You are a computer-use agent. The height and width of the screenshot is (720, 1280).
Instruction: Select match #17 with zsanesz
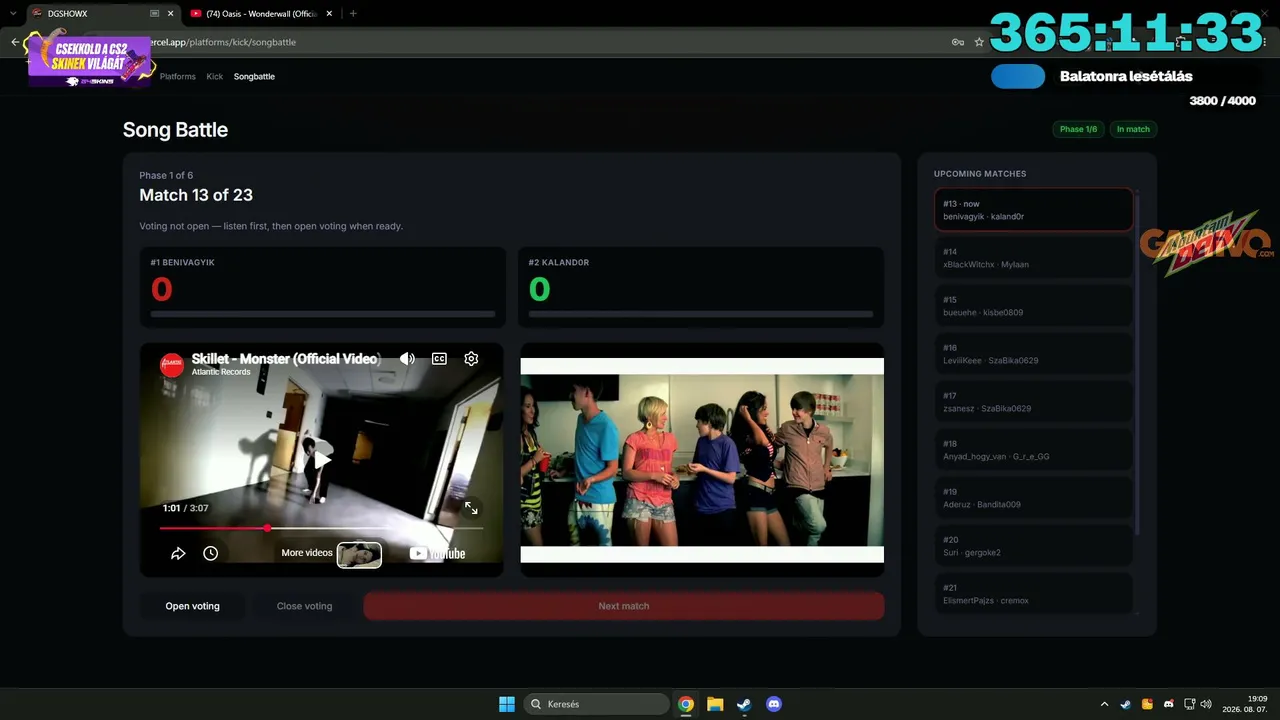pos(1033,402)
